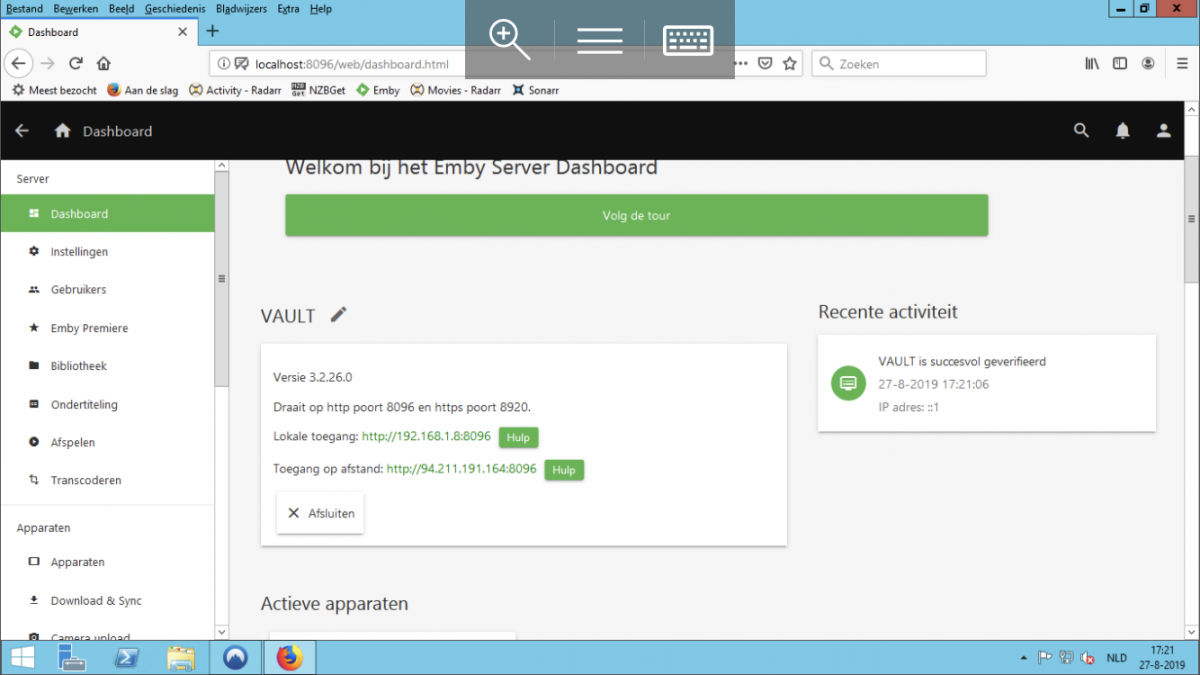Open remote access link http://94.211.191.164:8096
This screenshot has height=675, width=1200.
[x=461, y=468]
